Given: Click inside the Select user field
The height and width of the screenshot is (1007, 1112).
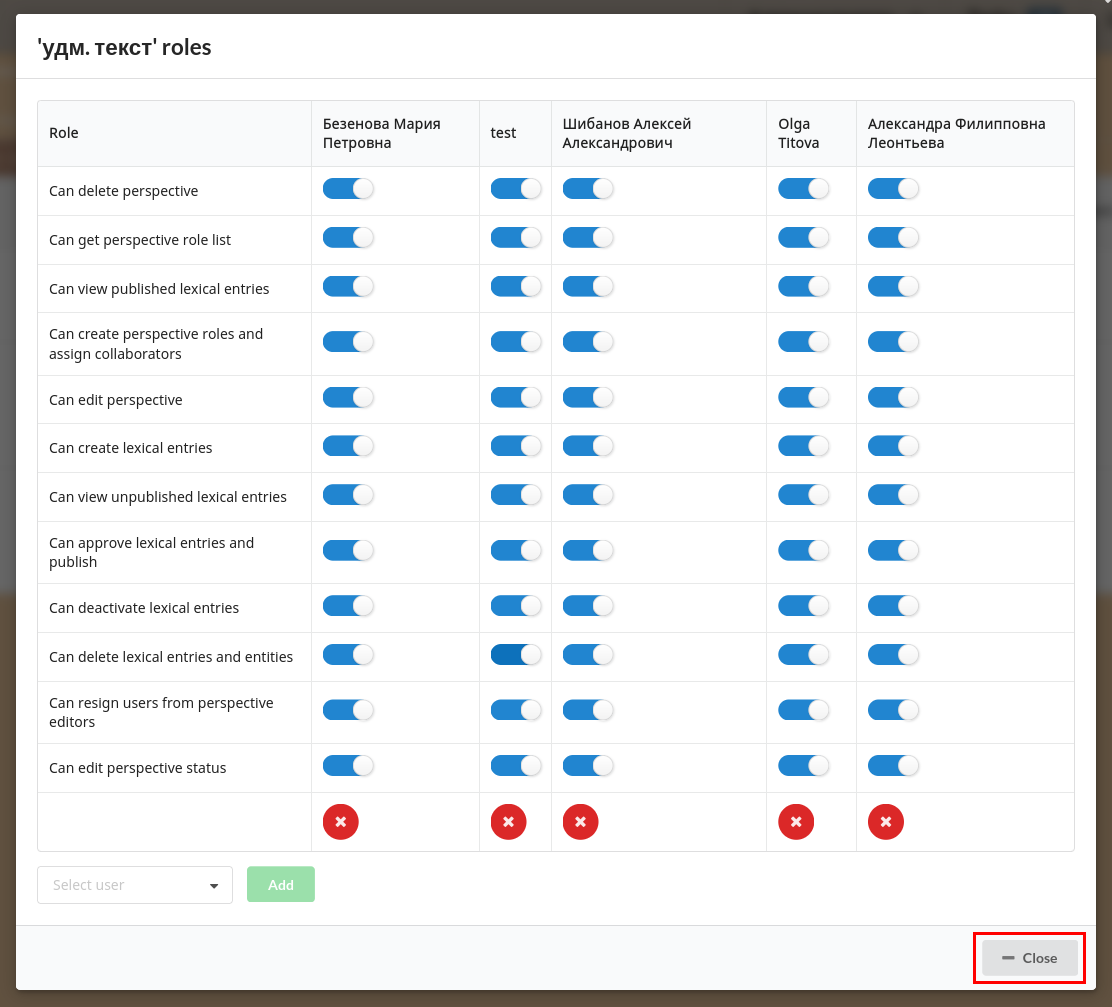Looking at the screenshot, I should coord(120,884).
